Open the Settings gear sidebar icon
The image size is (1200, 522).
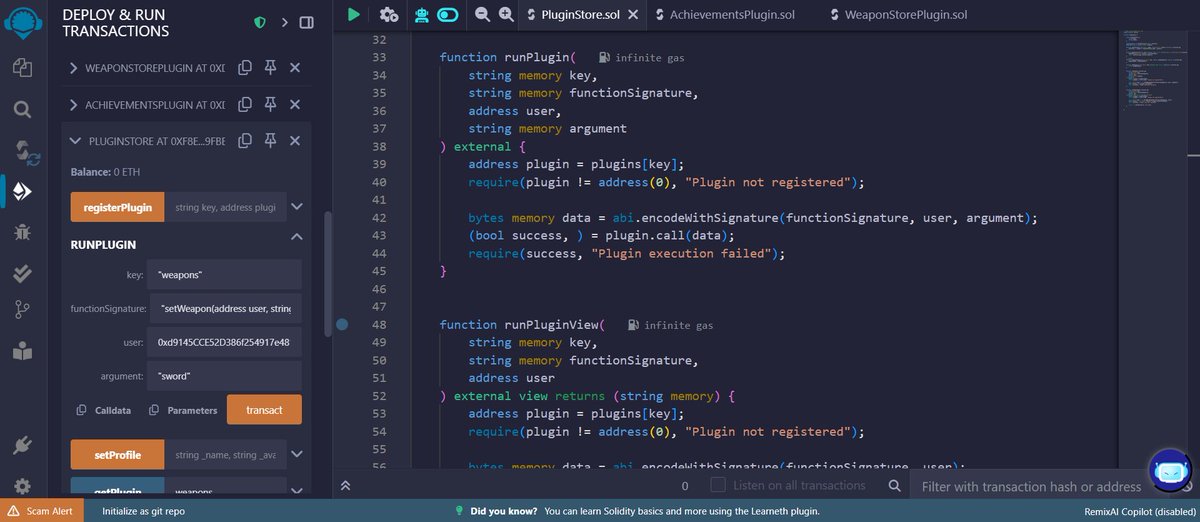(x=21, y=486)
